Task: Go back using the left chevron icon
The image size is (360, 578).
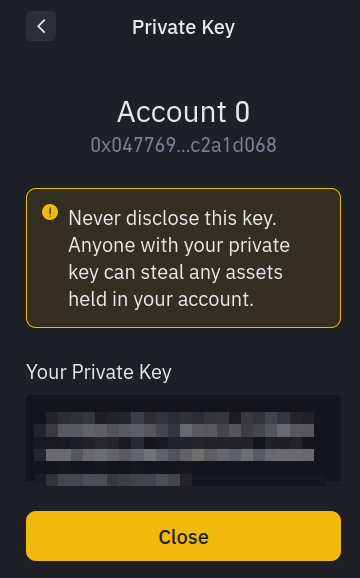Action: click(41, 26)
